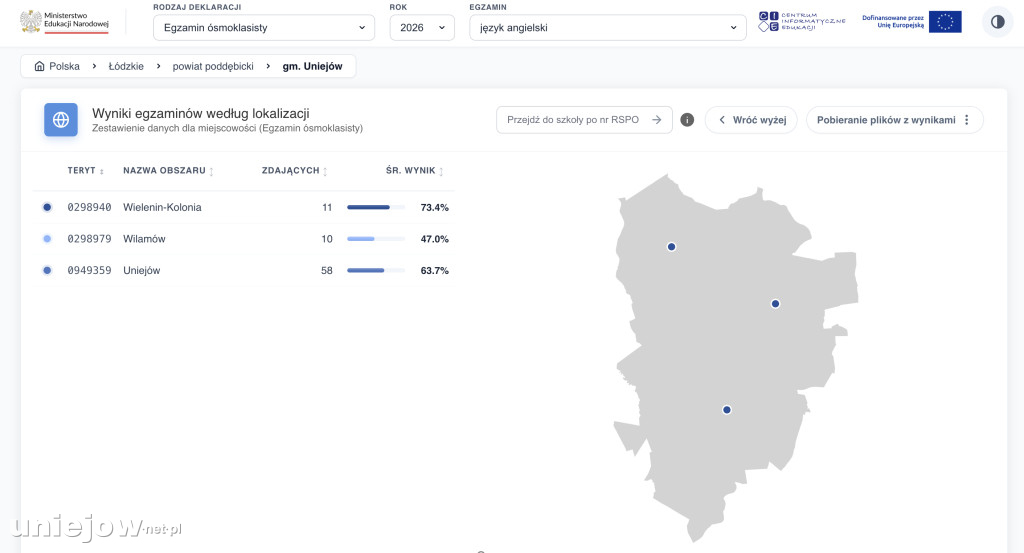This screenshot has height=553, width=1024.
Task: Select the eastern map marker point
Action: pos(775,304)
